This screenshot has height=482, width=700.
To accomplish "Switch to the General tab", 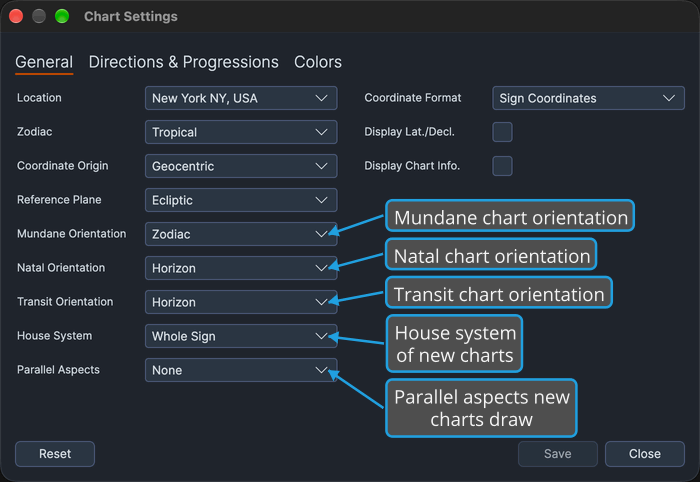I will 44,62.
